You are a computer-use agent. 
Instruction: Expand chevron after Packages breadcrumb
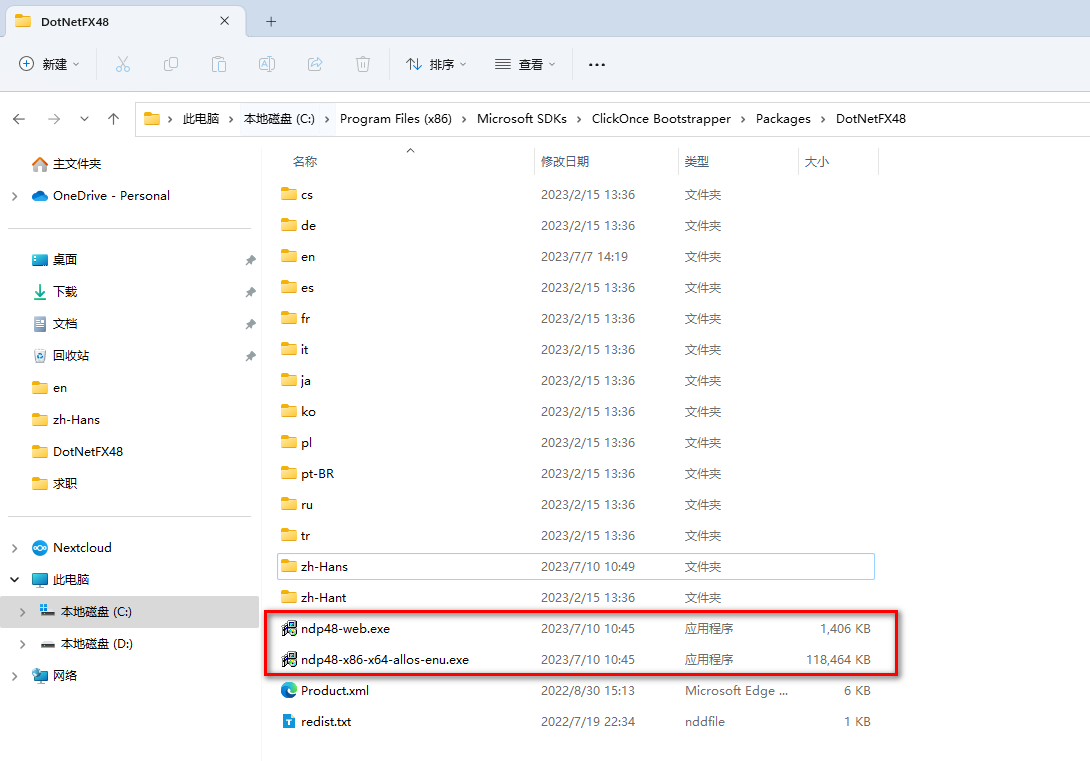coord(823,119)
